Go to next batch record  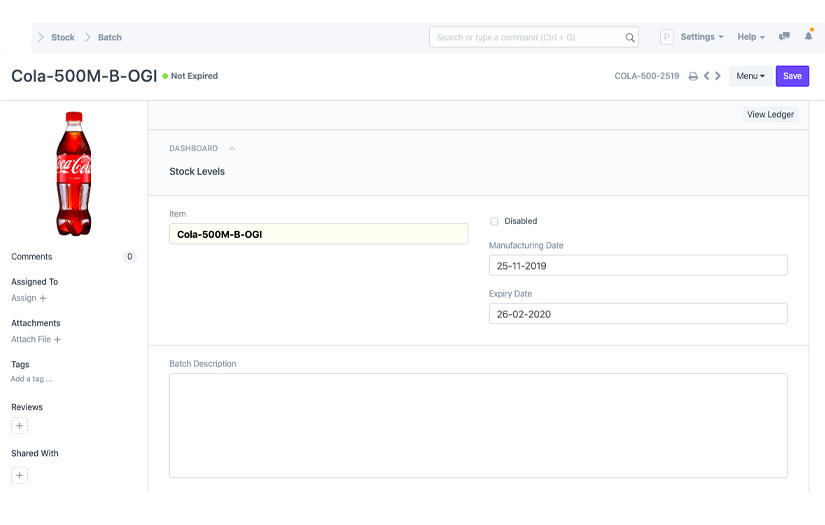pyautogui.click(x=718, y=76)
